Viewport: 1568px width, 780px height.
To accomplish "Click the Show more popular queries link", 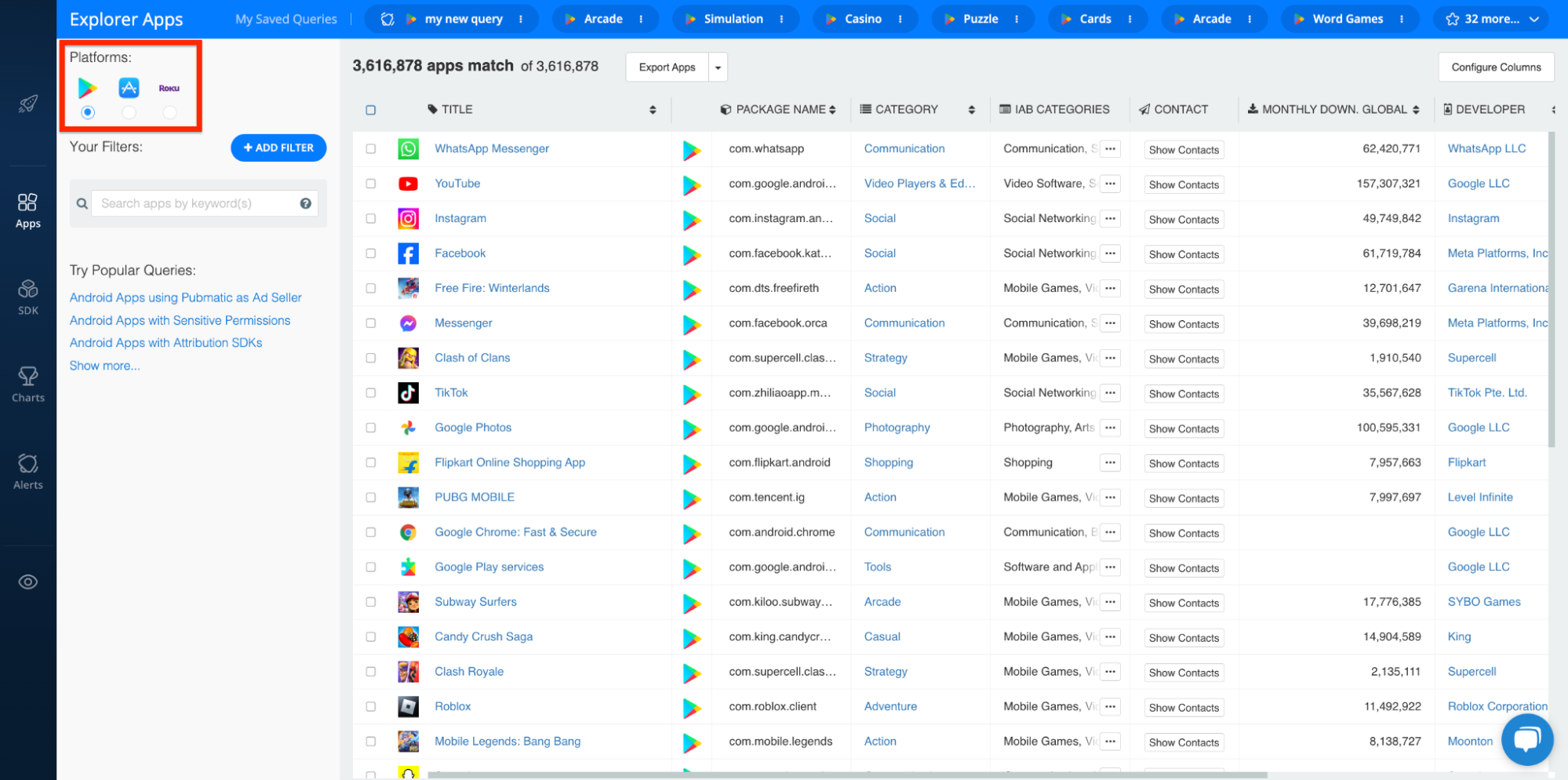I will click(105, 366).
